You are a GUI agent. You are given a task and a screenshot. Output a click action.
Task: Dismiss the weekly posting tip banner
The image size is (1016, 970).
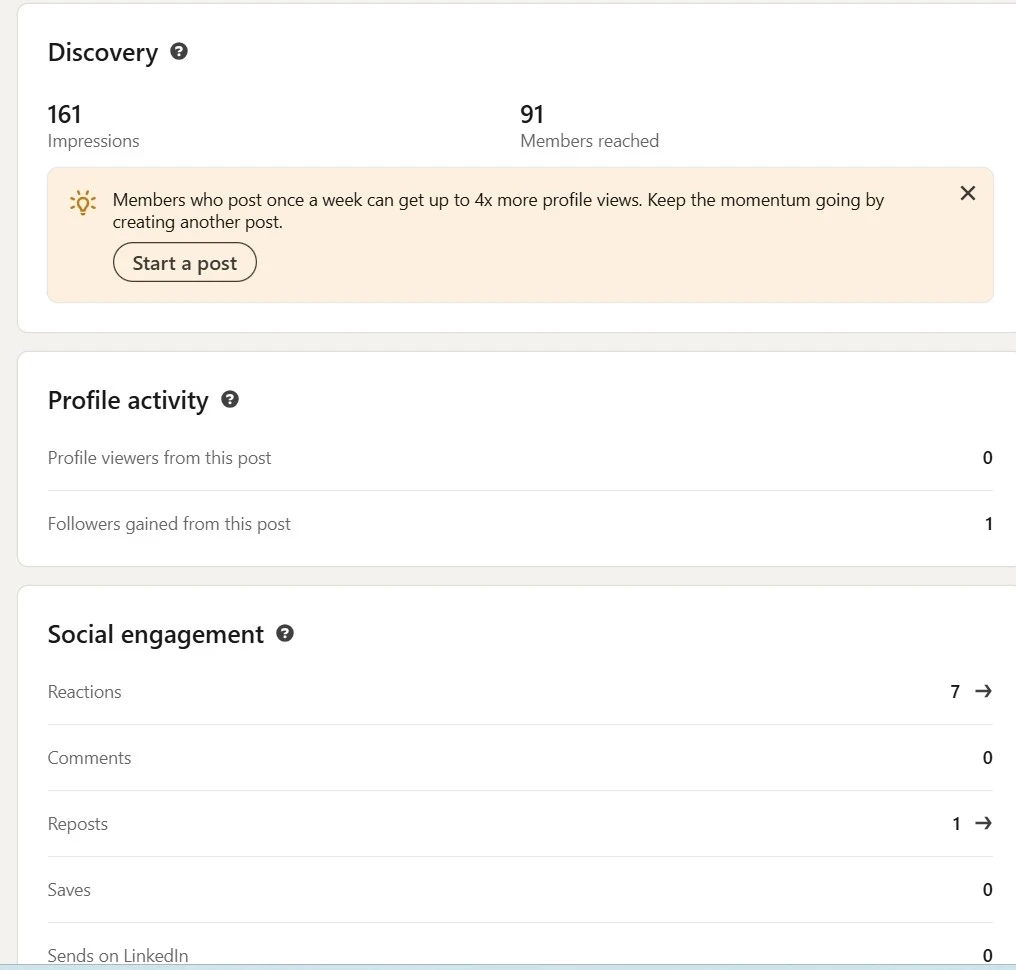point(967,193)
